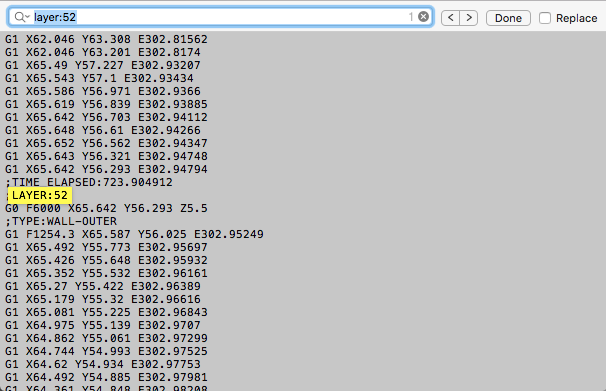
Task: Click line ending E302.97525
Action: tap(106, 351)
